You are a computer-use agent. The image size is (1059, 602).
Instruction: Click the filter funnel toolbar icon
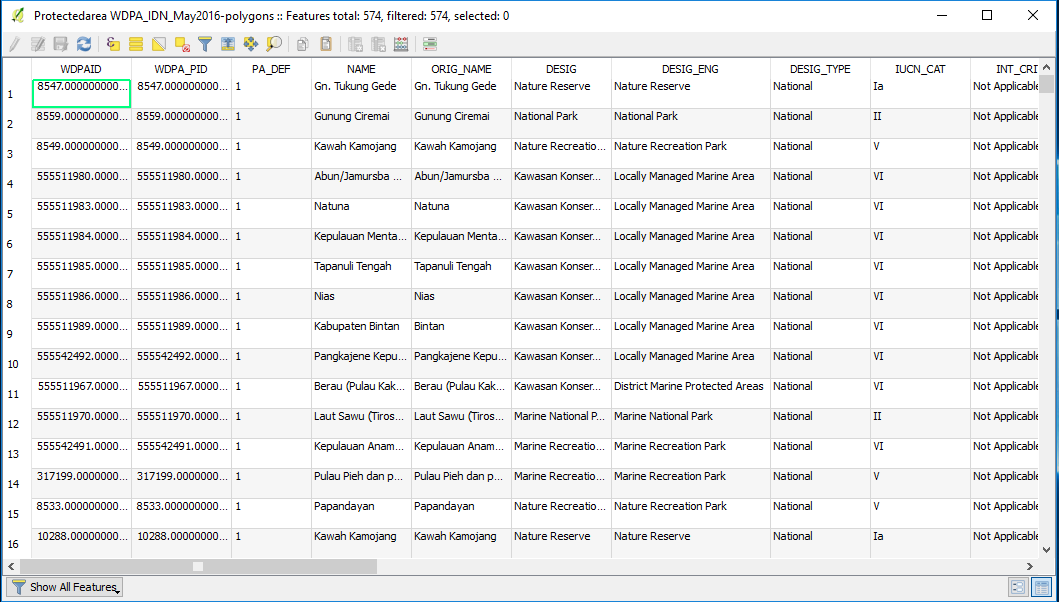[205, 45]
